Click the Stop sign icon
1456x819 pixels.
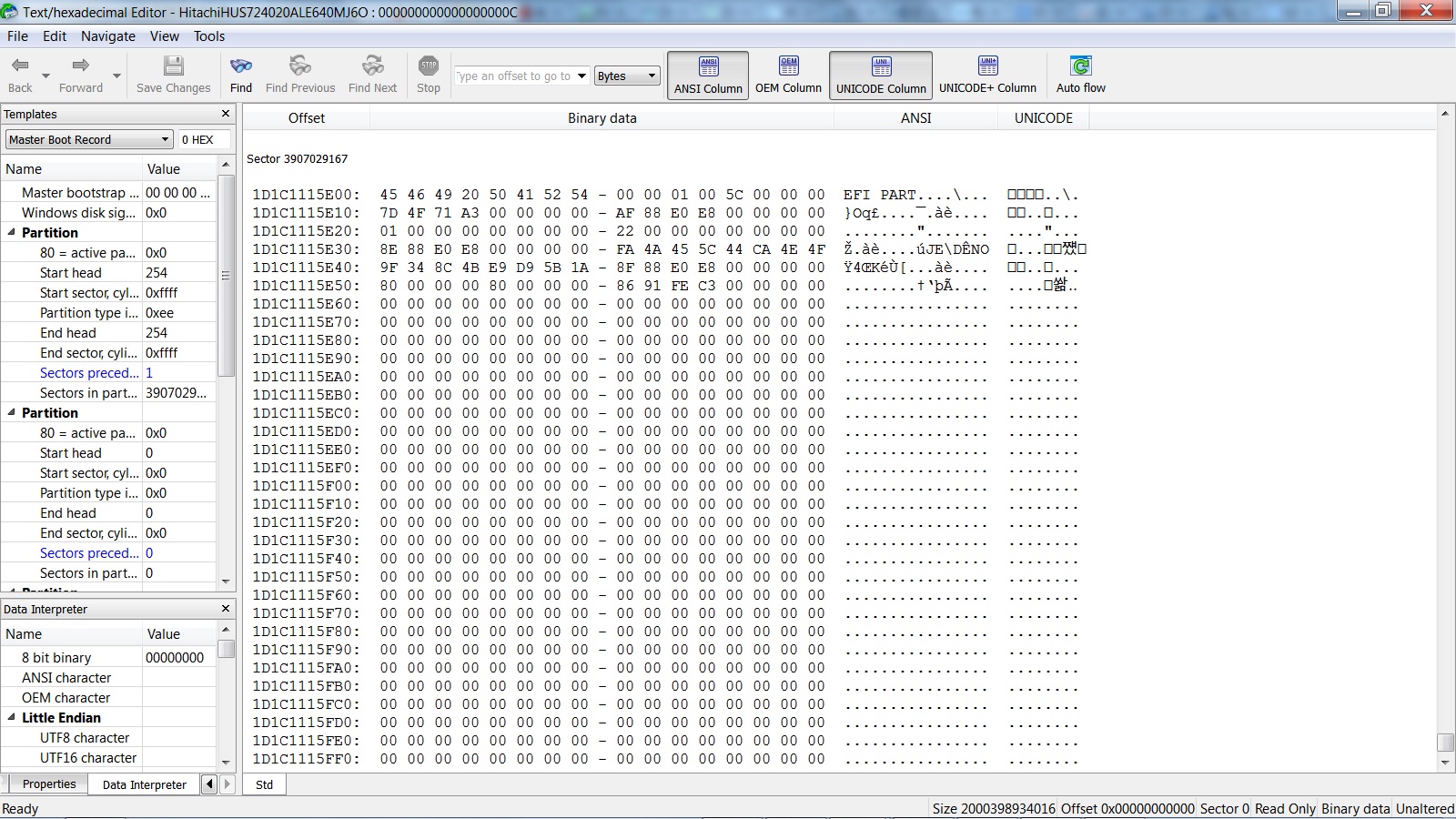click(429, 66)
